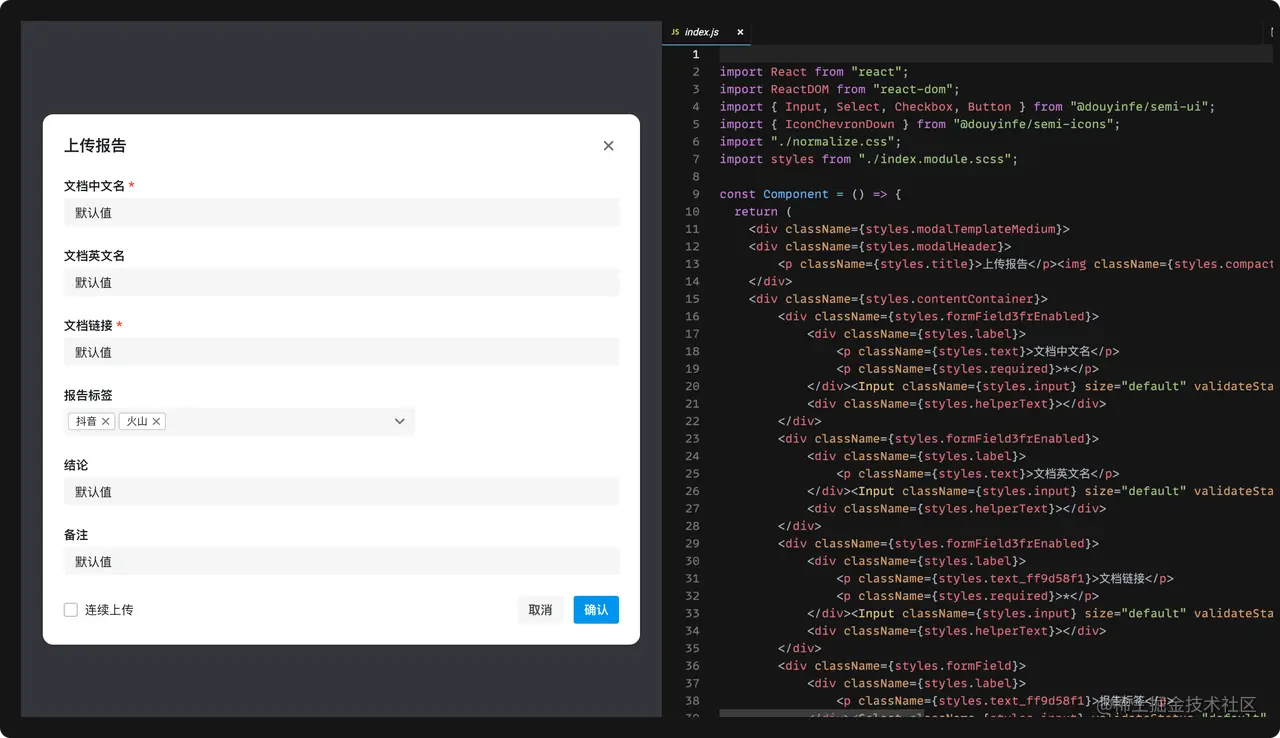Remove the 抖音 tag
Viewport: 1280px width, 738px height.
pos(106,422)
